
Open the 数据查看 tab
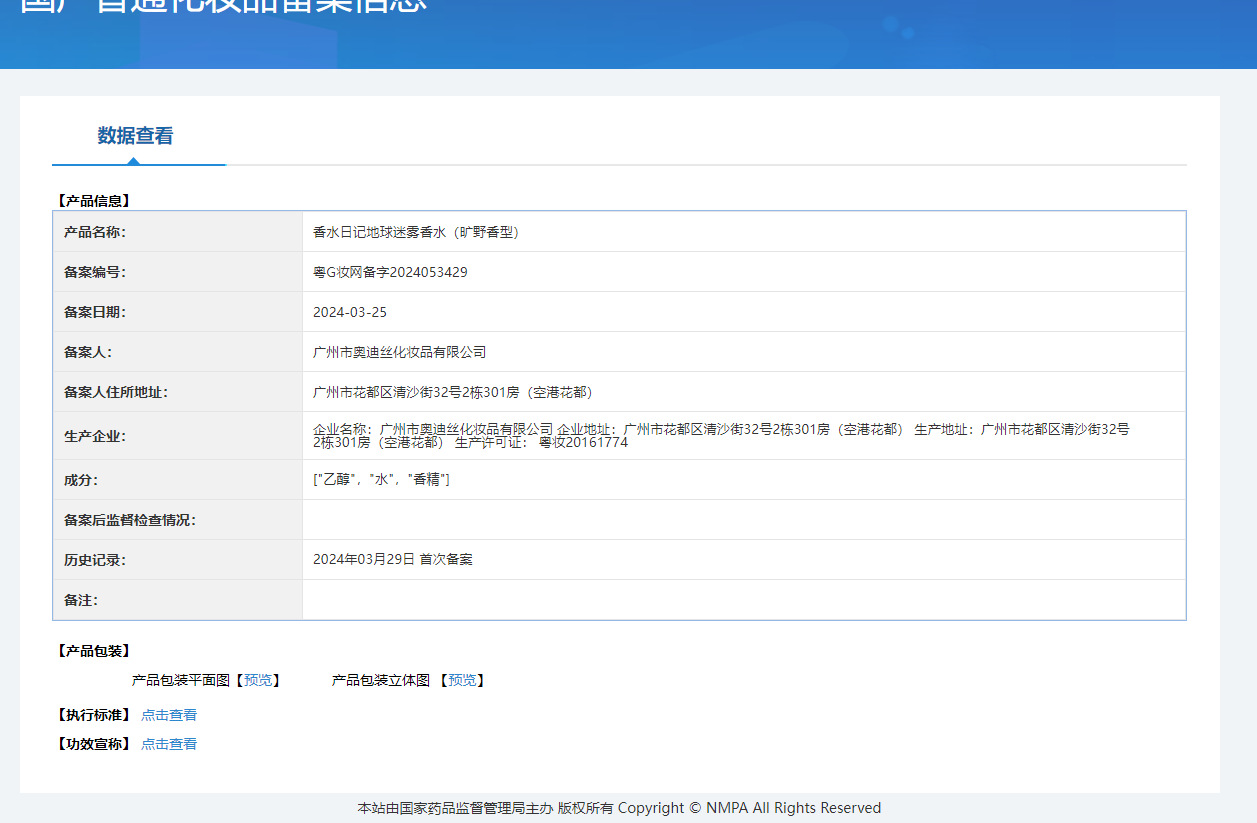click(x=135, y=136)
